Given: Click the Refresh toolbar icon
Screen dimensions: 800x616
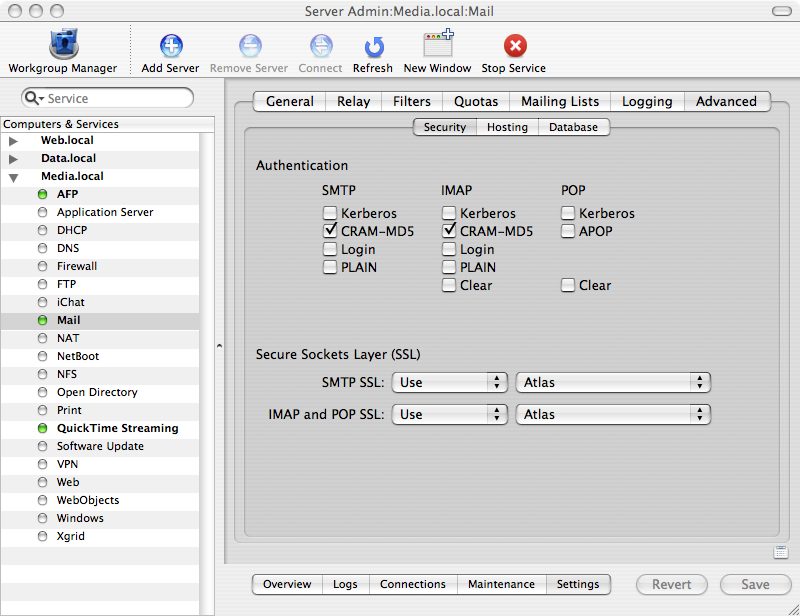Looking at the screenshot, I should [x=373, y=46].
